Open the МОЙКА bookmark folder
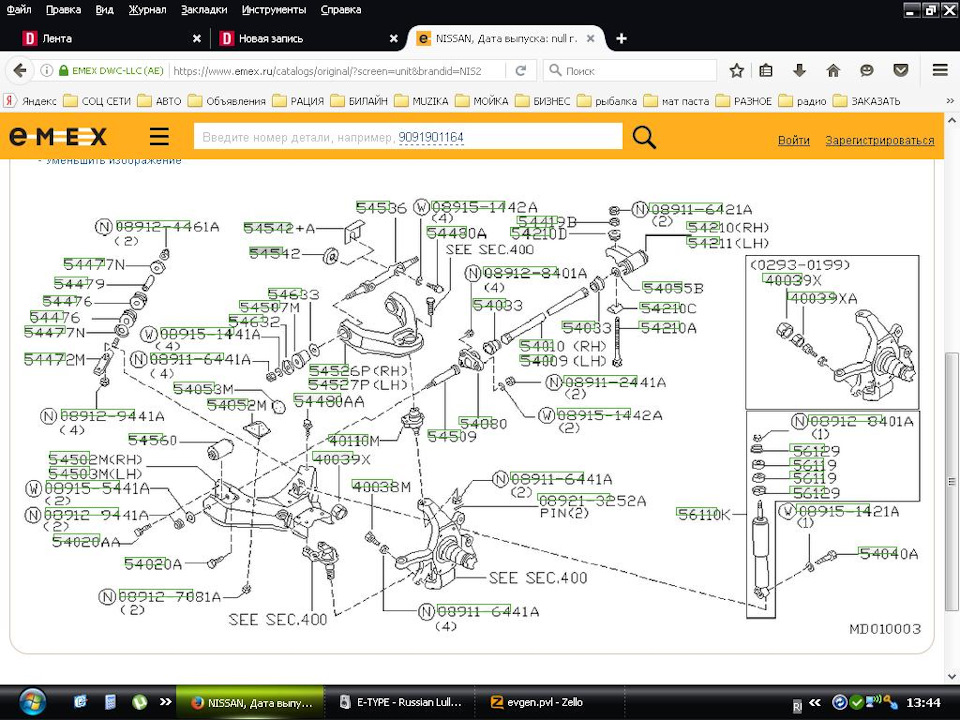The width and height of the screenshot is (960, 720). coord(482,100)
